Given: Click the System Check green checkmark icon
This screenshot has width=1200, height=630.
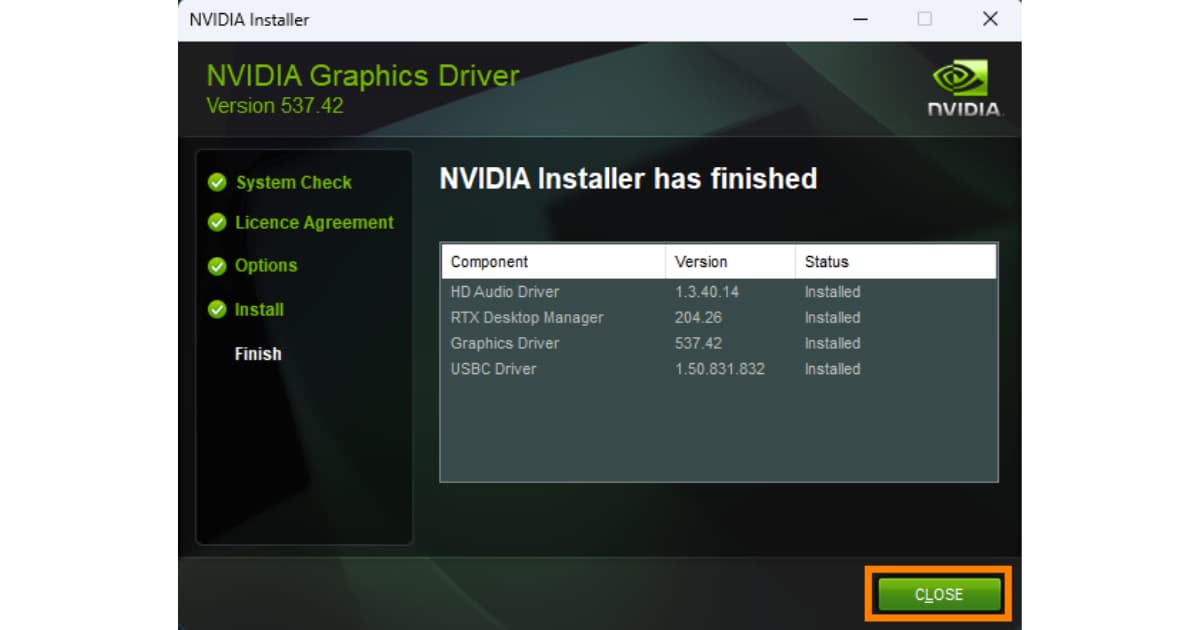Looking at the screenshot, I should (216, 183).
